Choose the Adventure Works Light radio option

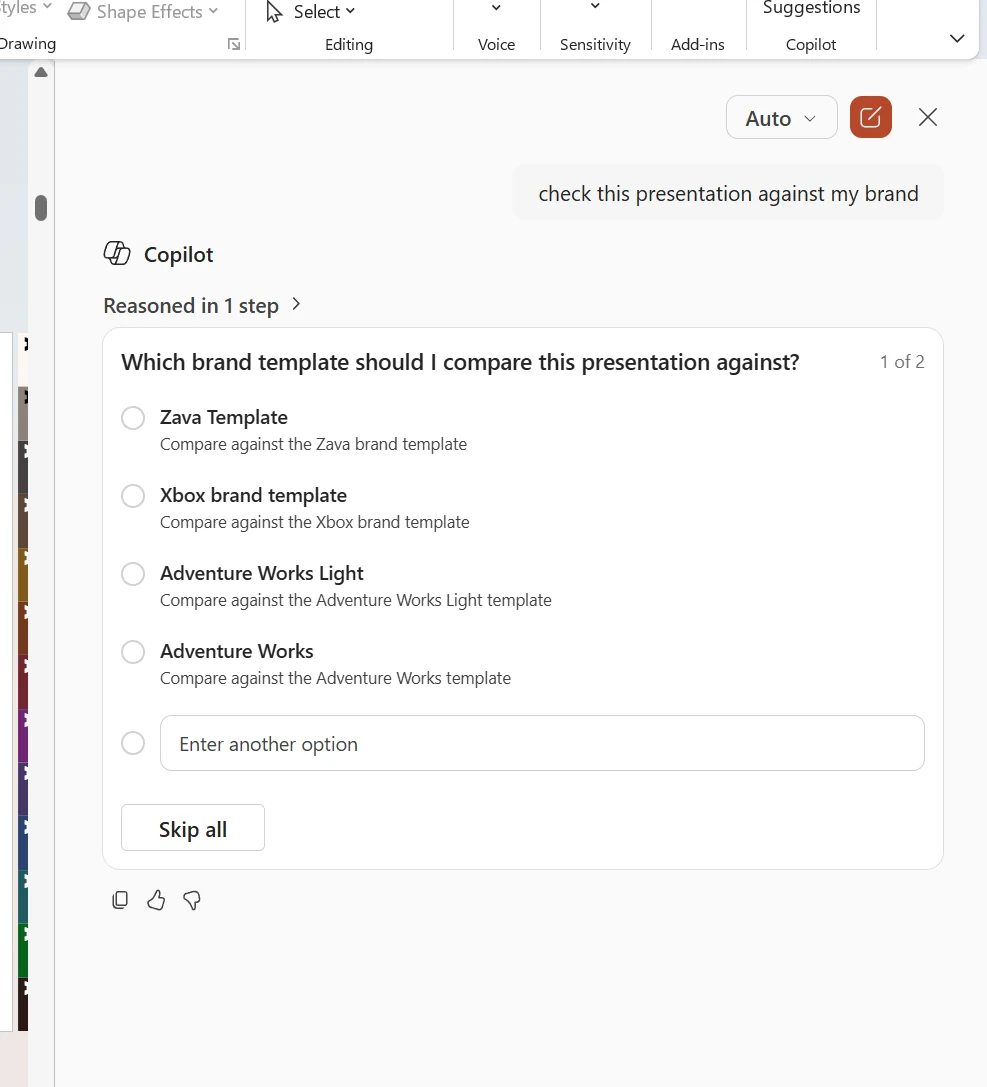point(133,574)
